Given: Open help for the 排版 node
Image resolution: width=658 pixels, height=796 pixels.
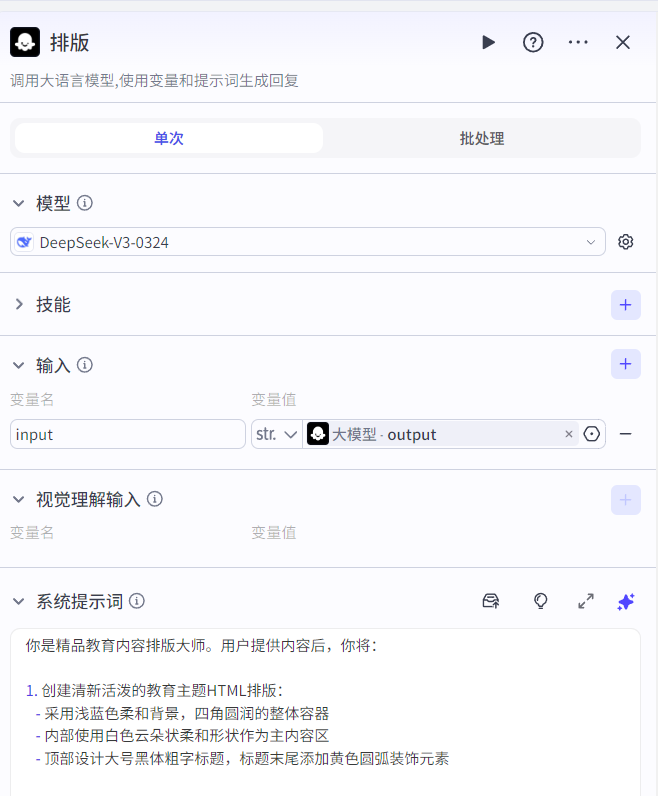Looking at the screenshot, I should click(x=533, y=42).
